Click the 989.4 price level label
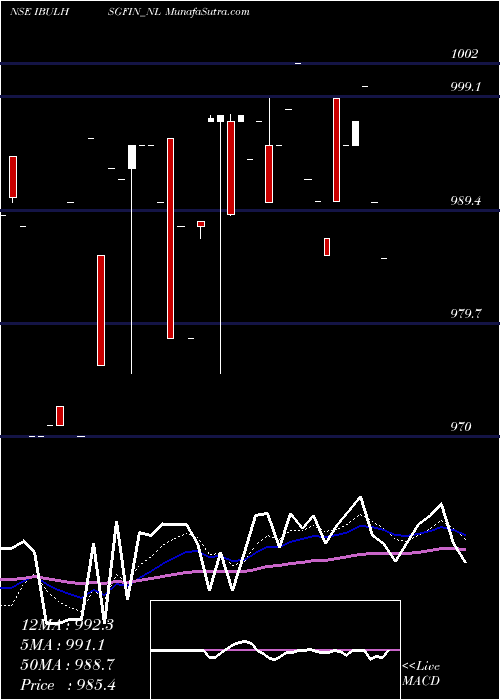This screenshot has width=500, height=700. [466, 200]
